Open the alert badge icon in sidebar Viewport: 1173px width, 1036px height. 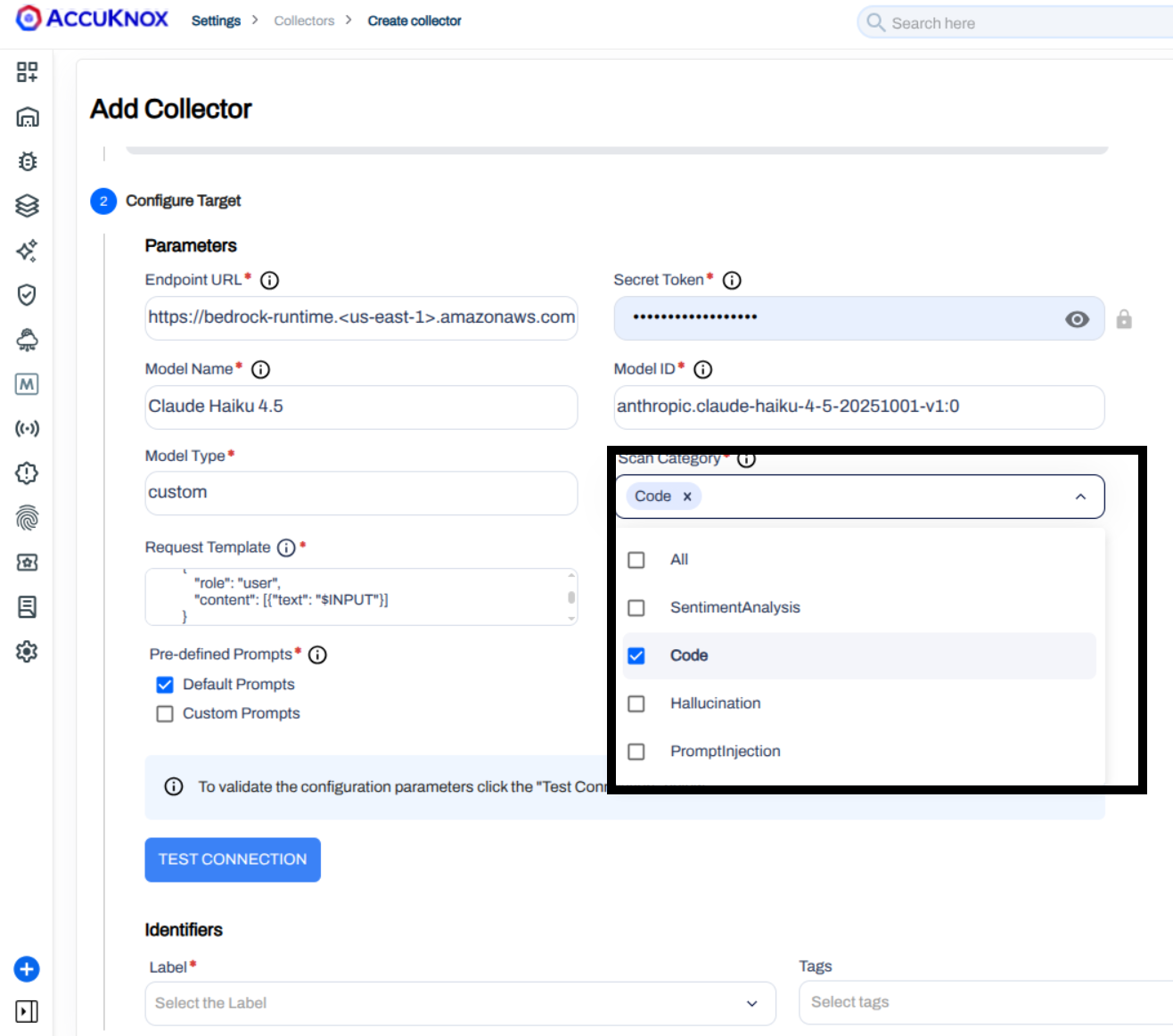[x=27, y=473]
